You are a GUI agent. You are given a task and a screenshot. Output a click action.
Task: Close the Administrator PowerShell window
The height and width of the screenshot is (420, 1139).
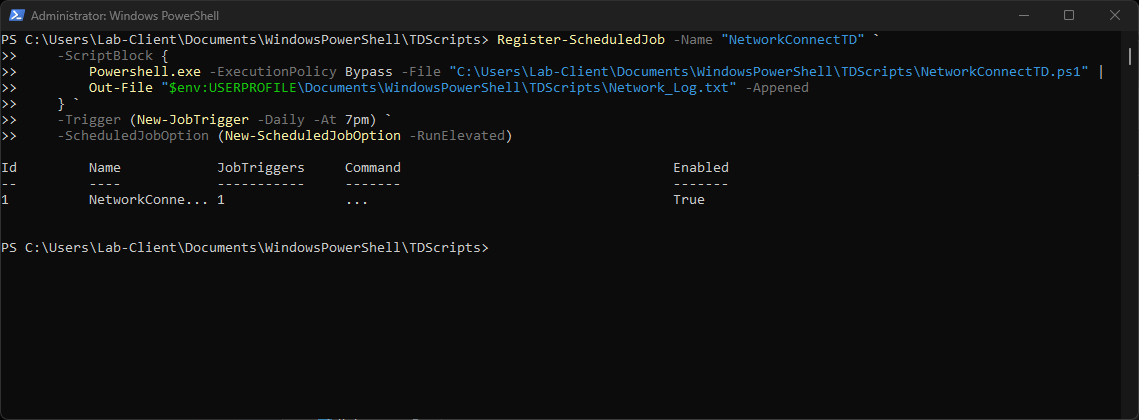pyautogui.click(x=1114, y=16)
